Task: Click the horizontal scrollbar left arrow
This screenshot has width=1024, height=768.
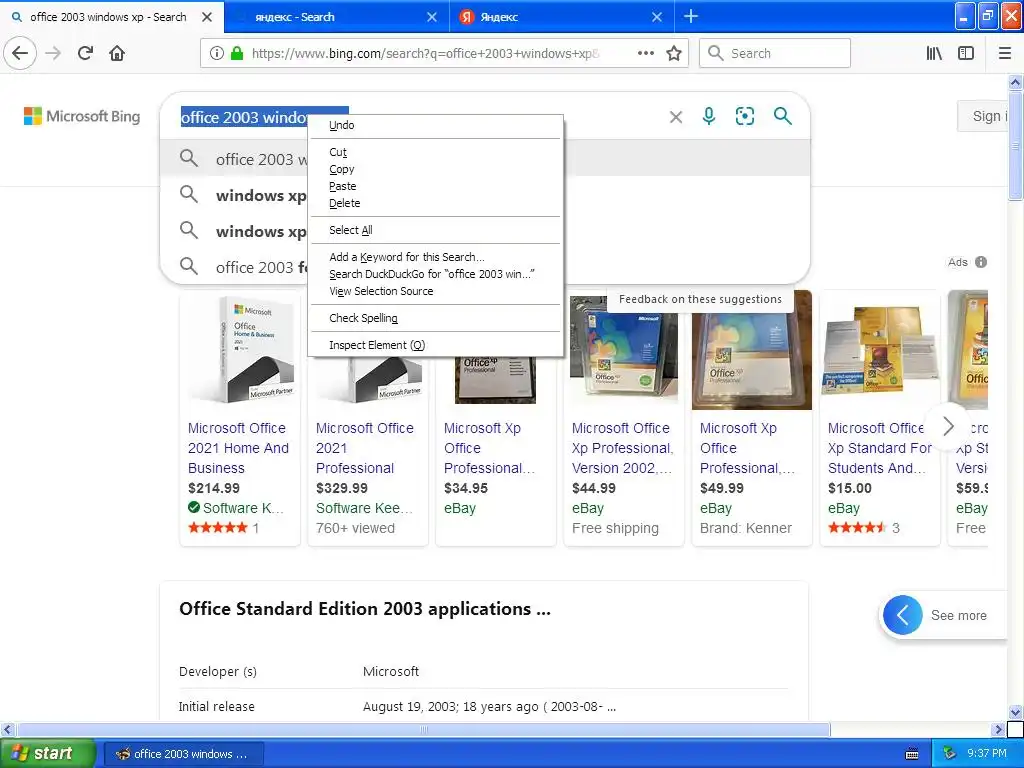Action: point(8,729)
